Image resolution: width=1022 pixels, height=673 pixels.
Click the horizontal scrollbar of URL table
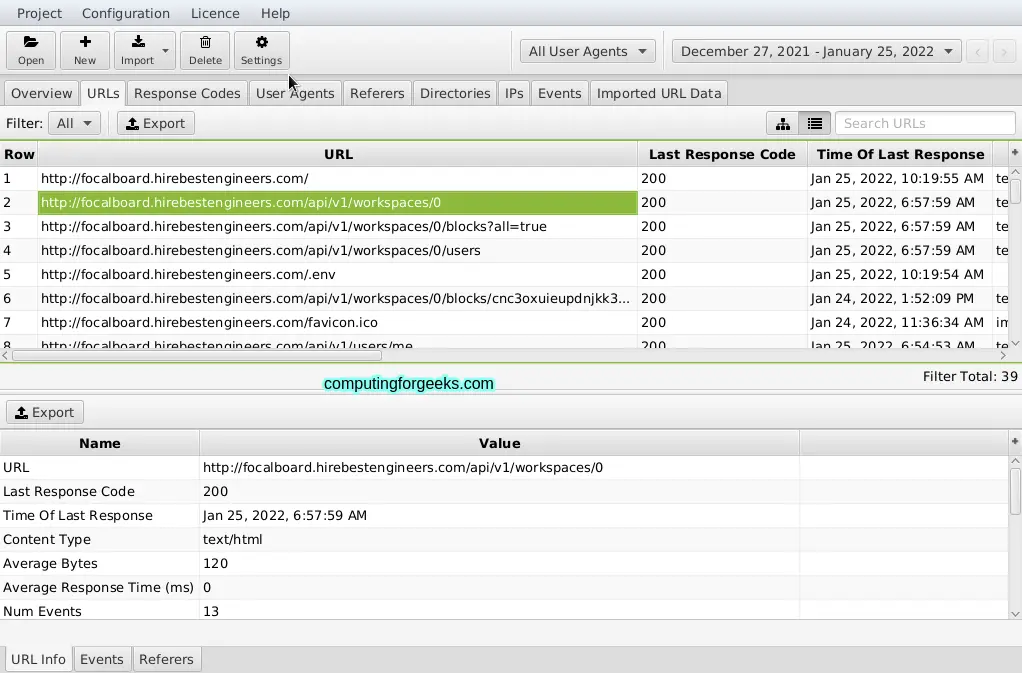[x=197, y=356]
